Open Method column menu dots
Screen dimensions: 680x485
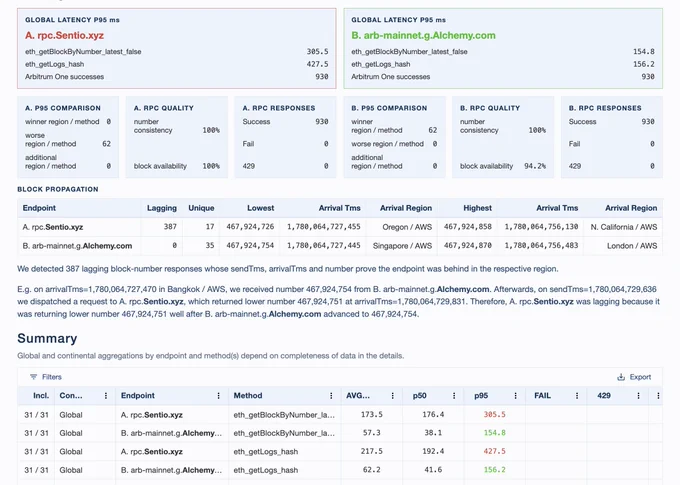[331, 396]
